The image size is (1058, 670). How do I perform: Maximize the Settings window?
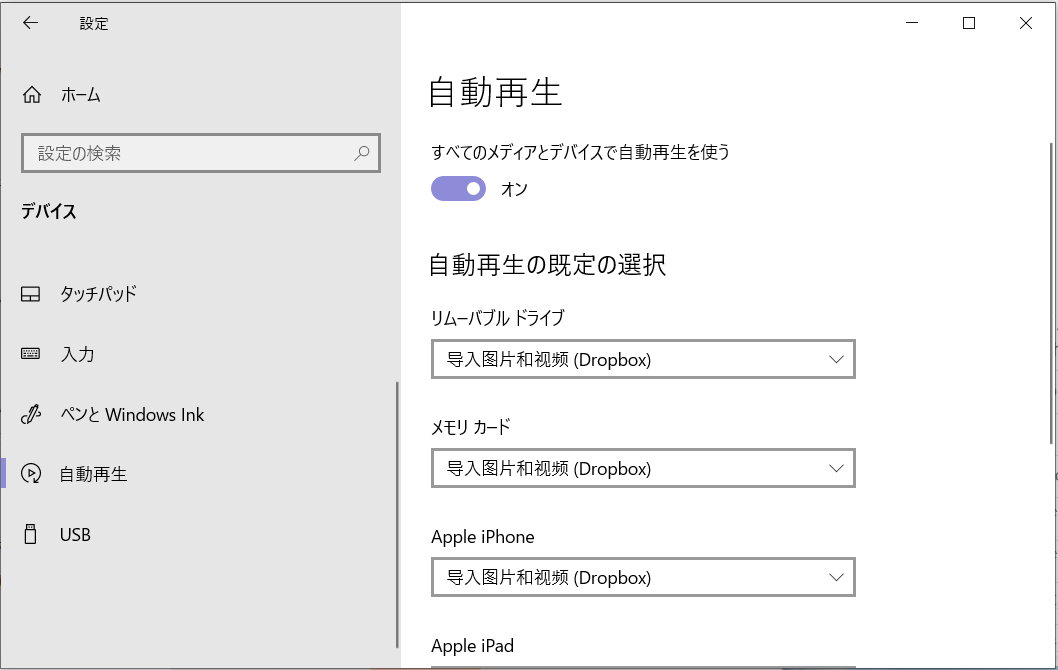[x=968, y=24]
